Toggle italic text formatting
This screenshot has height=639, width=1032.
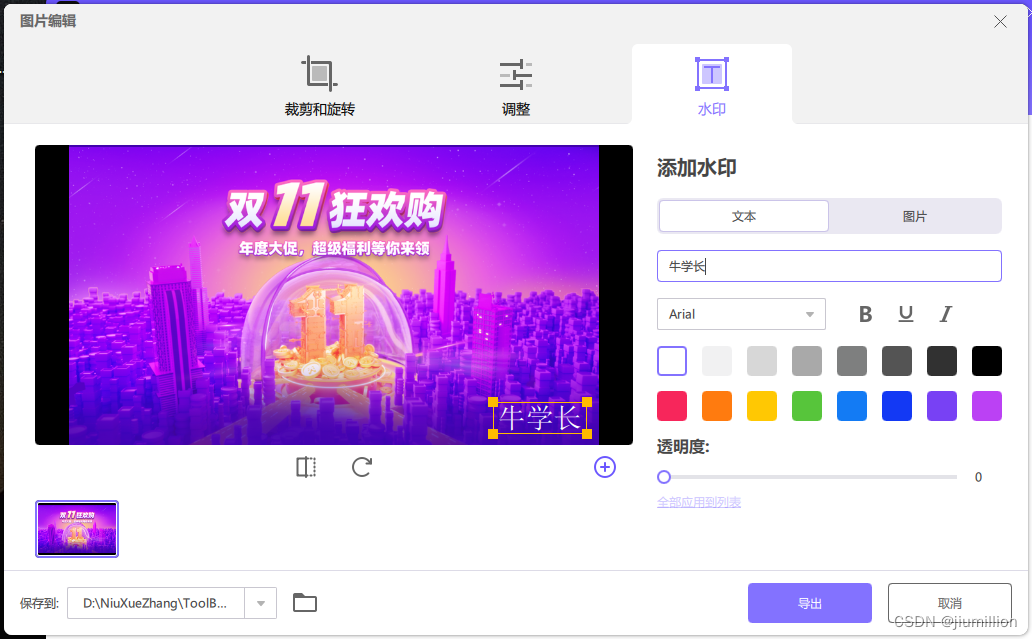946,315
